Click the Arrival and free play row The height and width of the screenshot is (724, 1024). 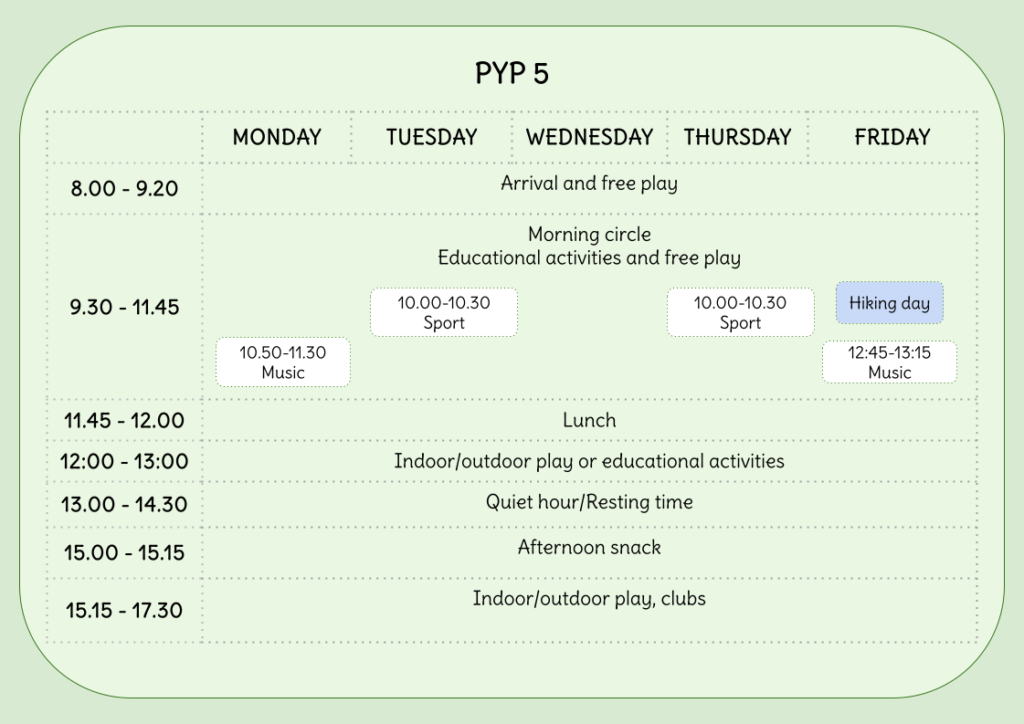[x=589, y=184]
